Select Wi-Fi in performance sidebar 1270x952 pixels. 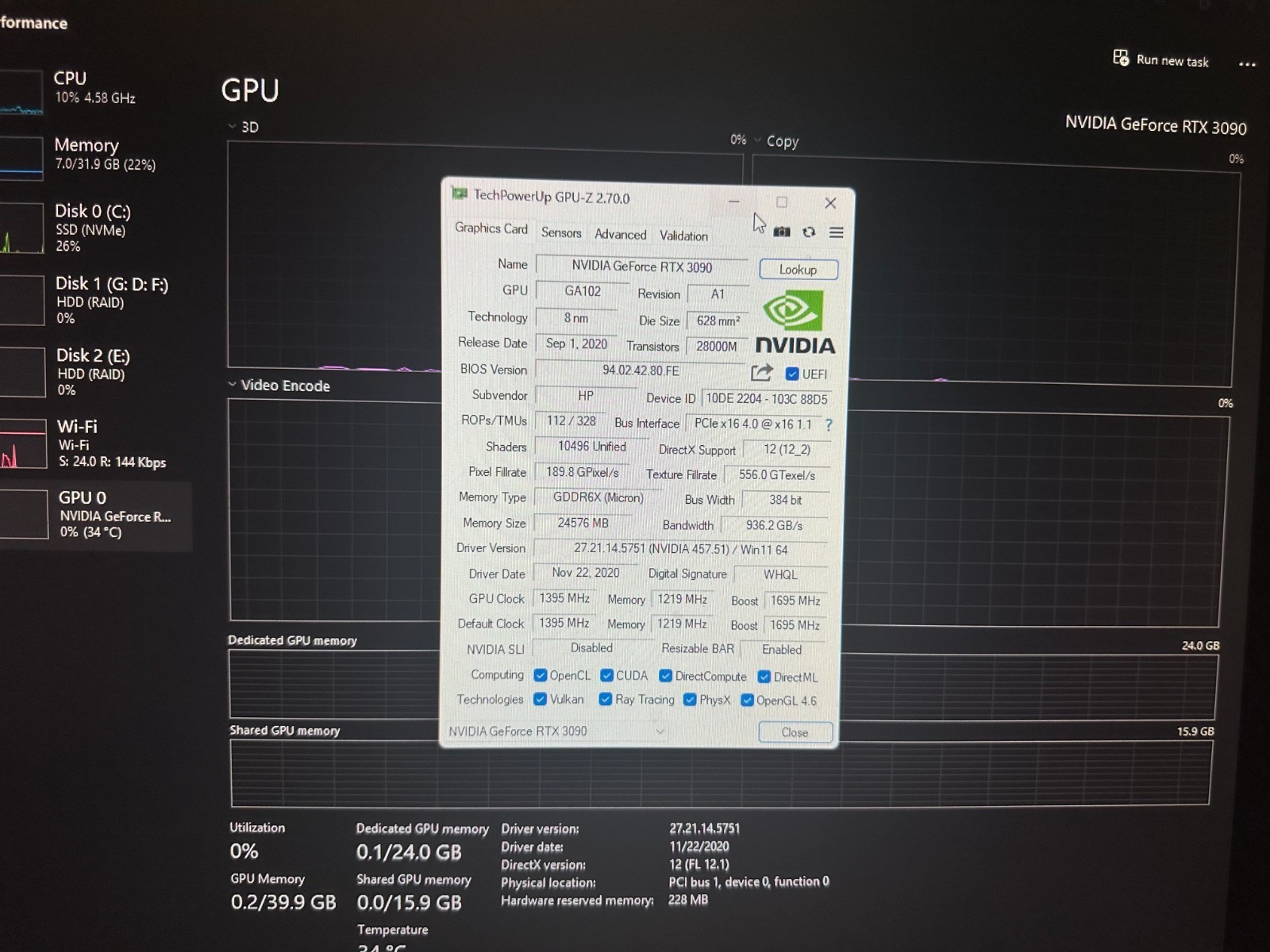point(95,443)
